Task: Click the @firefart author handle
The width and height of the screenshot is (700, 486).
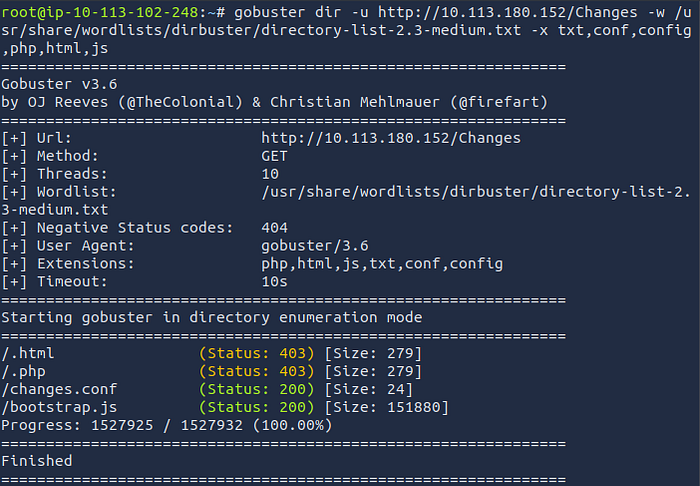Action: (499, 102)
